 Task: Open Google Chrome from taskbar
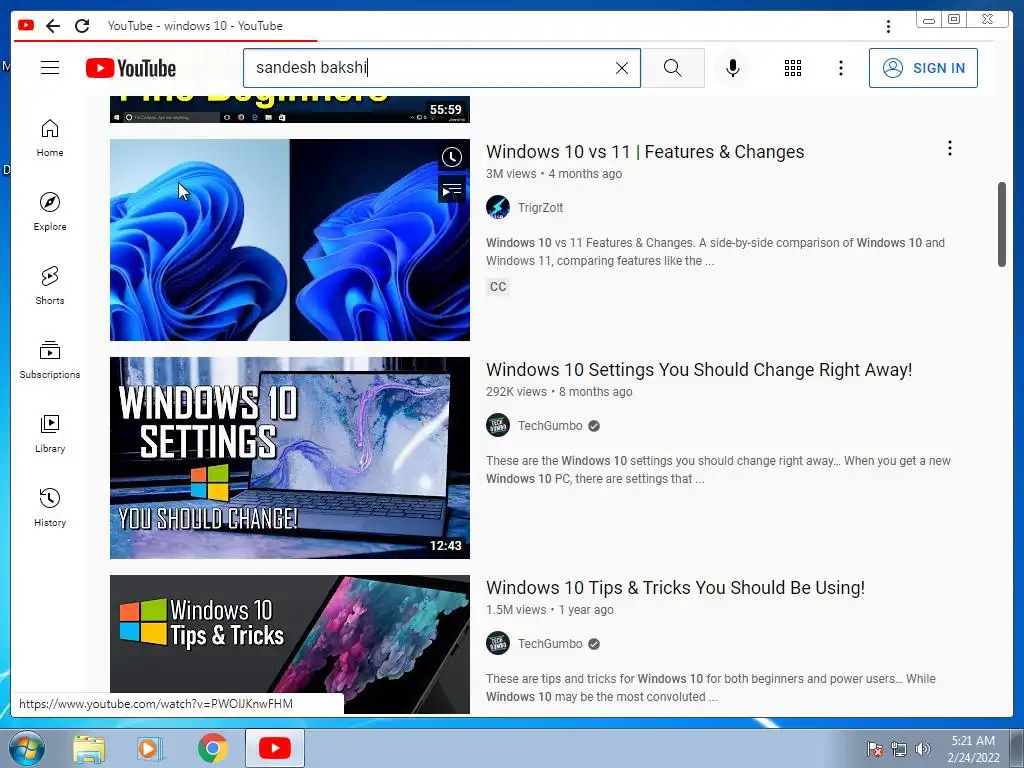point(212,748)
